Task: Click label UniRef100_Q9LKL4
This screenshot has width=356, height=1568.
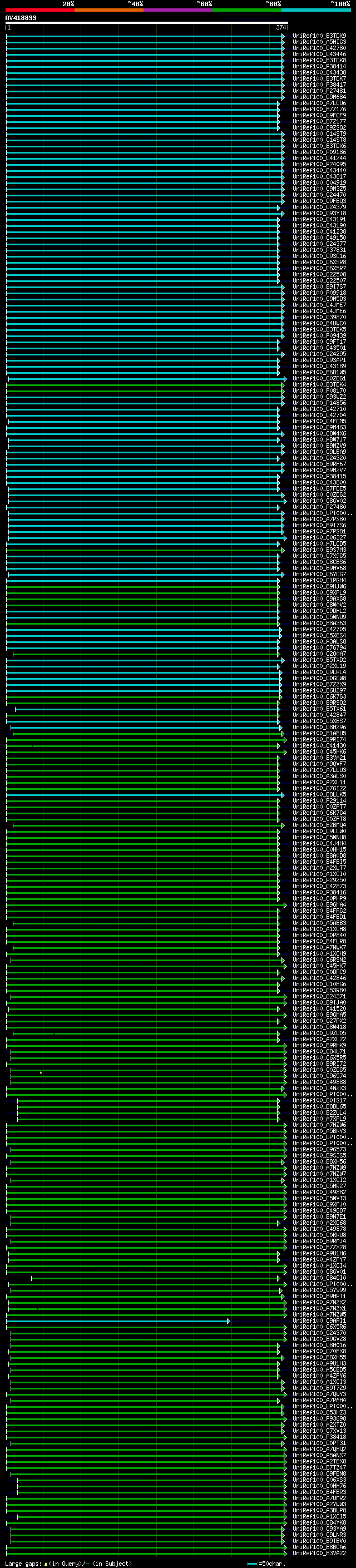Action: pos(319,672)
